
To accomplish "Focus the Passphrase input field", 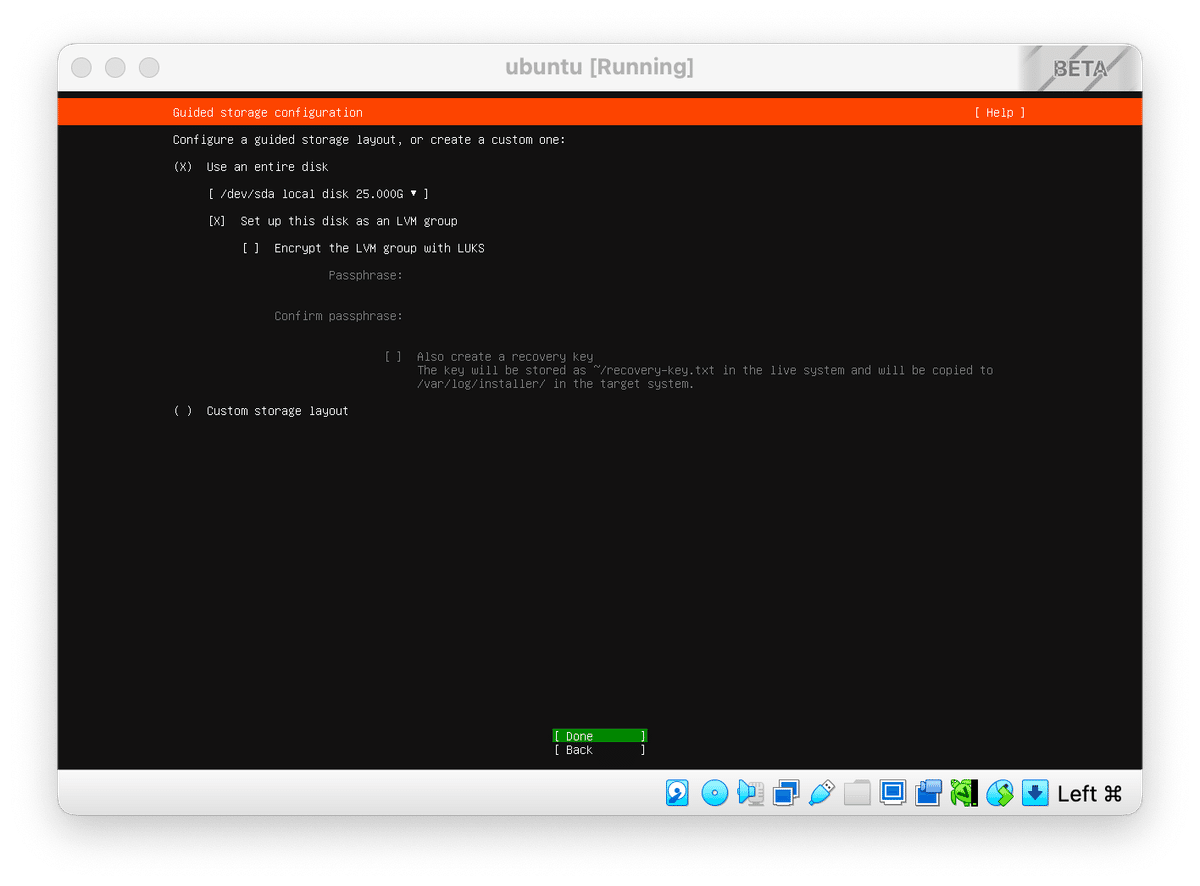I will point(700,275).
